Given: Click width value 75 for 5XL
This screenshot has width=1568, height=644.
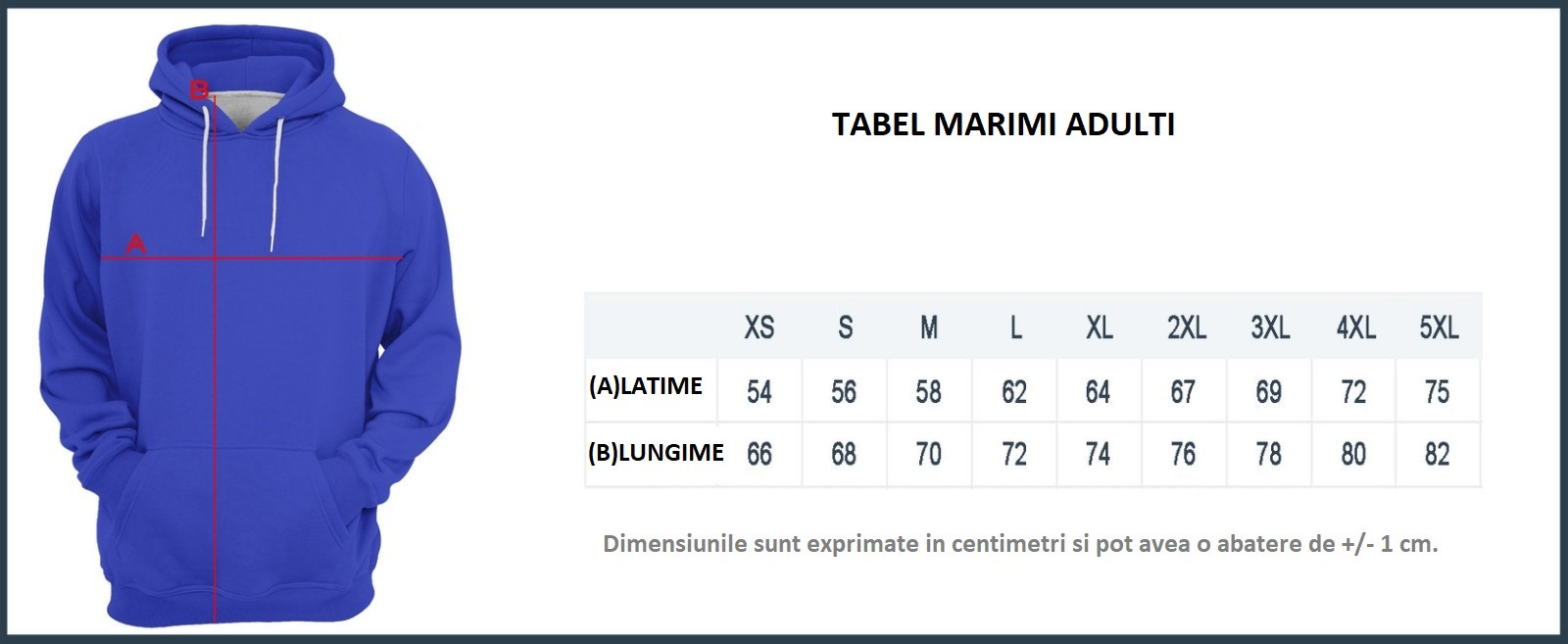Looking at the screenshot, I should pos(1437,392).
